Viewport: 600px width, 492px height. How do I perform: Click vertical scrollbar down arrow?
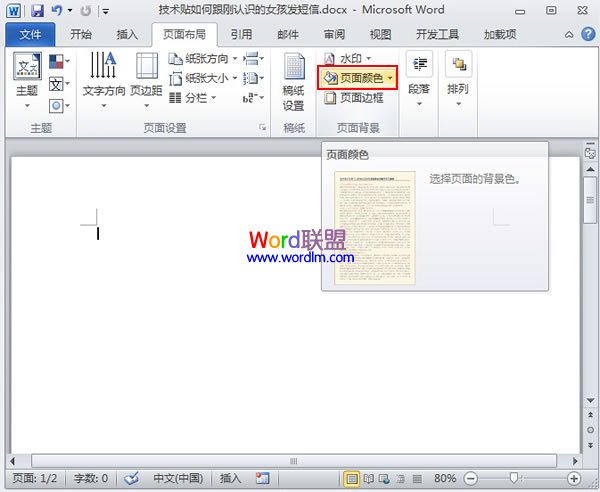tap(590, 401)
